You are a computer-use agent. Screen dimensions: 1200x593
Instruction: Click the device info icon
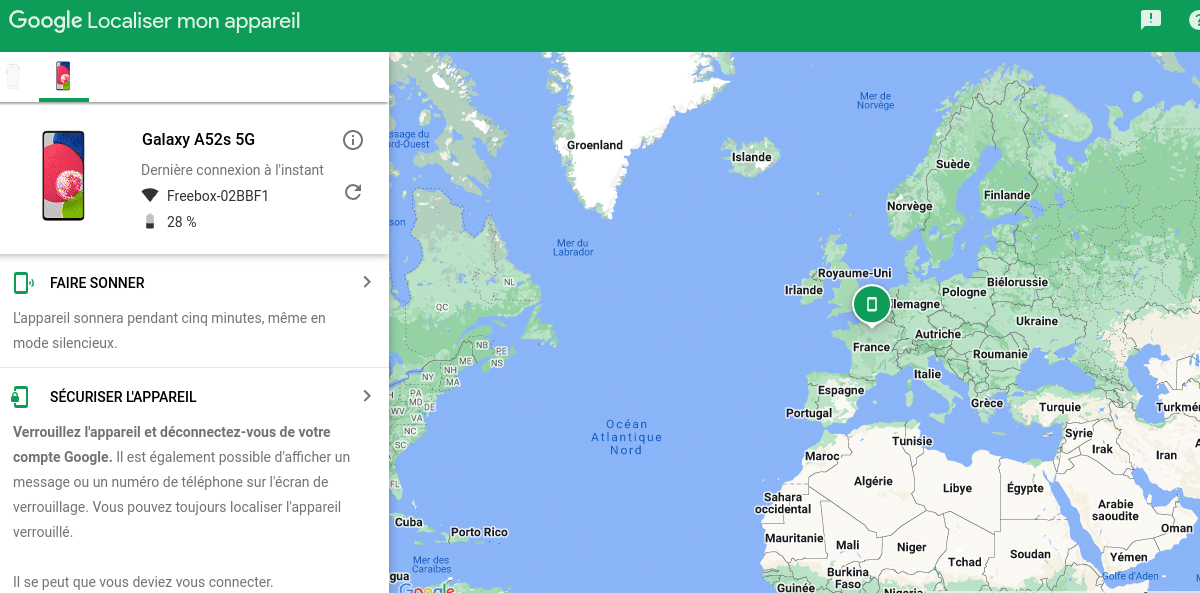point(352,140)
